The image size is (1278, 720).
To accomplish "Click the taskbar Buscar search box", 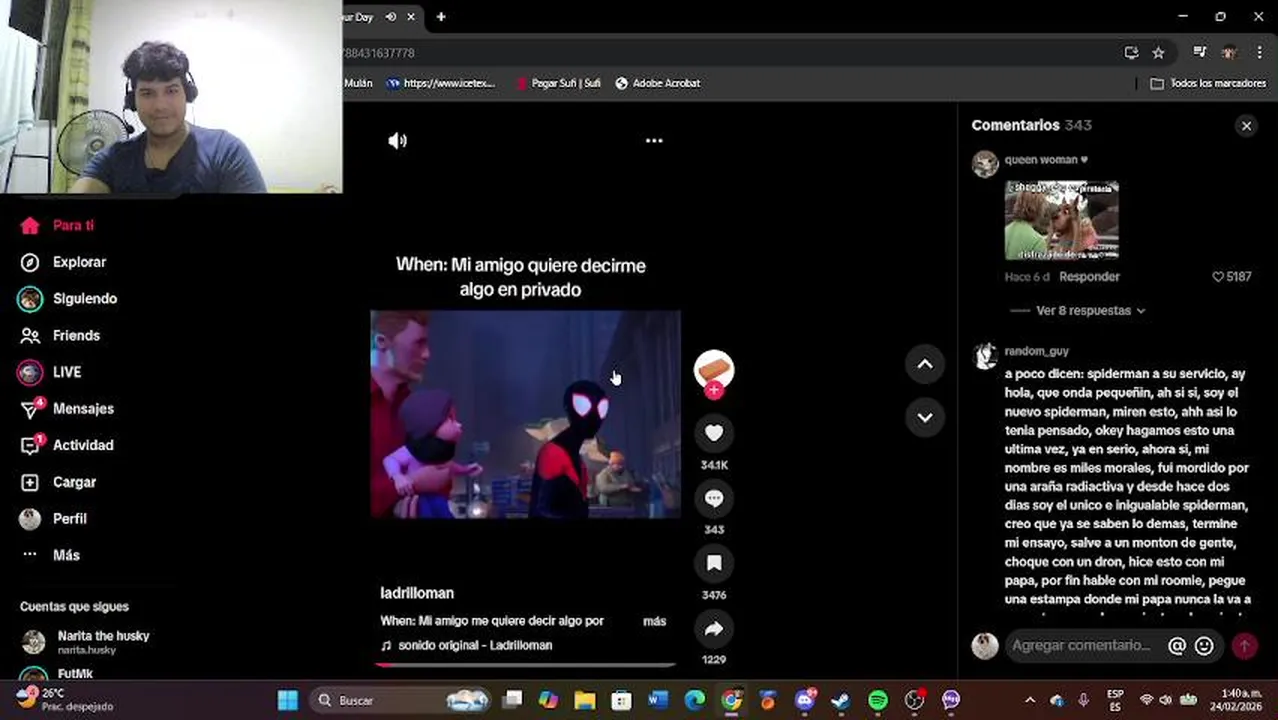I will click(400, 700).
